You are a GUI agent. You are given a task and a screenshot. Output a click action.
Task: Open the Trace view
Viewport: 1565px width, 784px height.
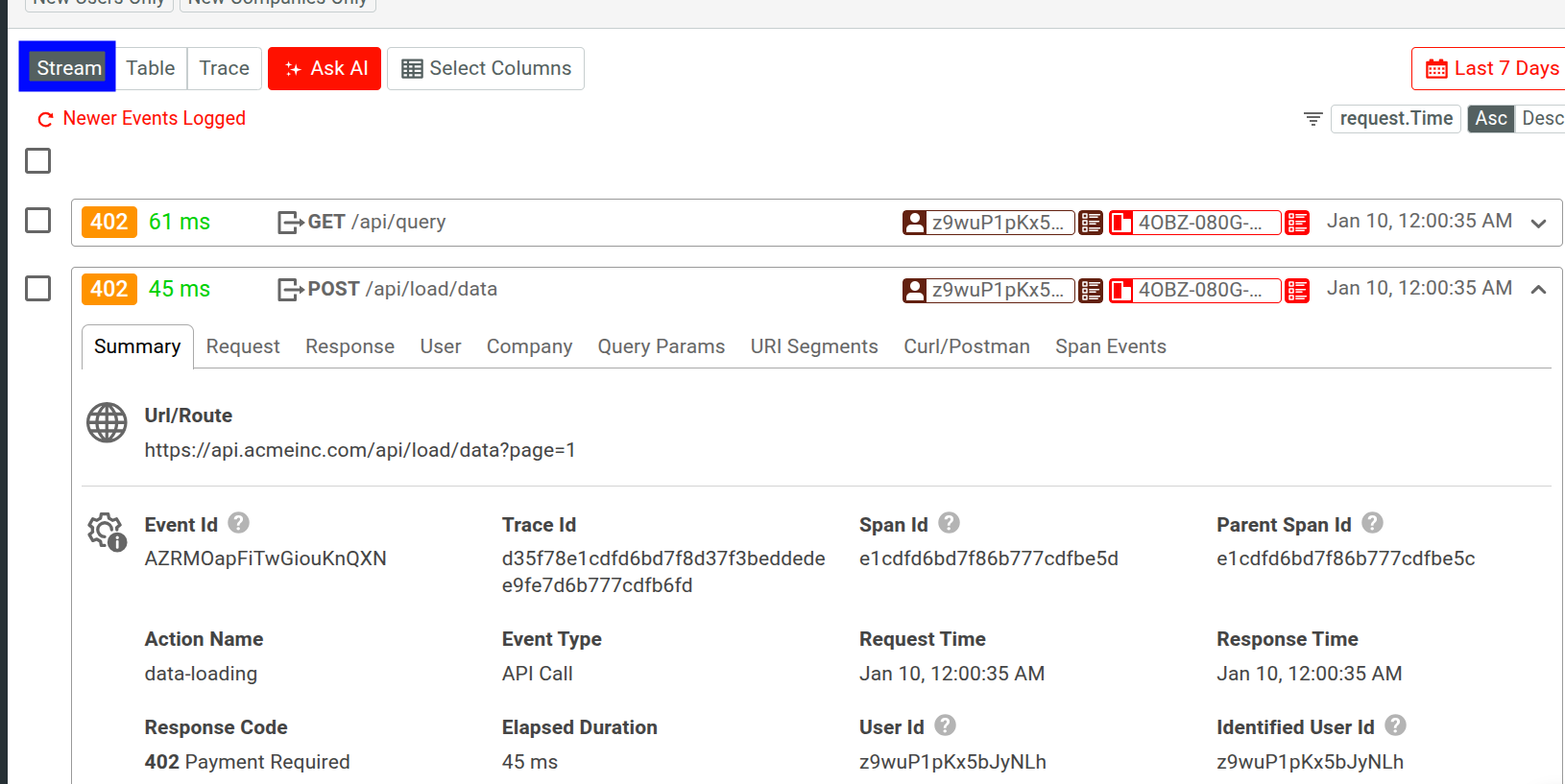[x=225, y=68]
